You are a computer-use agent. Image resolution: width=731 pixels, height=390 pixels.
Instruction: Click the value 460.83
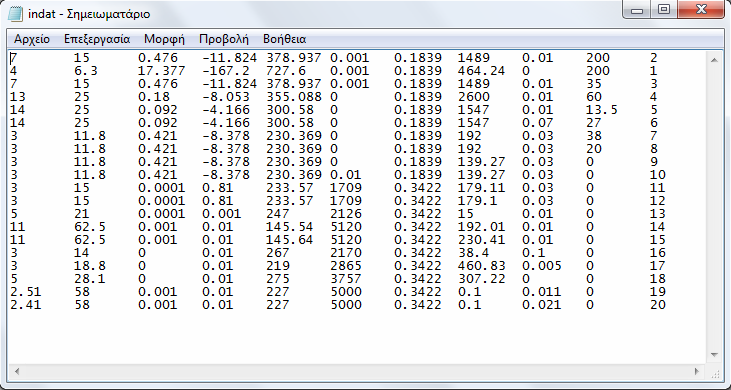[481, 266]
